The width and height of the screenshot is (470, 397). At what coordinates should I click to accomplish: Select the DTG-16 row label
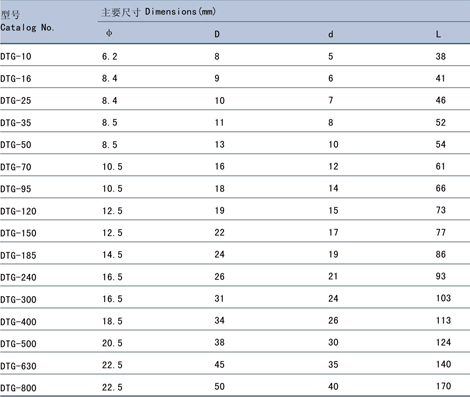point(16,79)
